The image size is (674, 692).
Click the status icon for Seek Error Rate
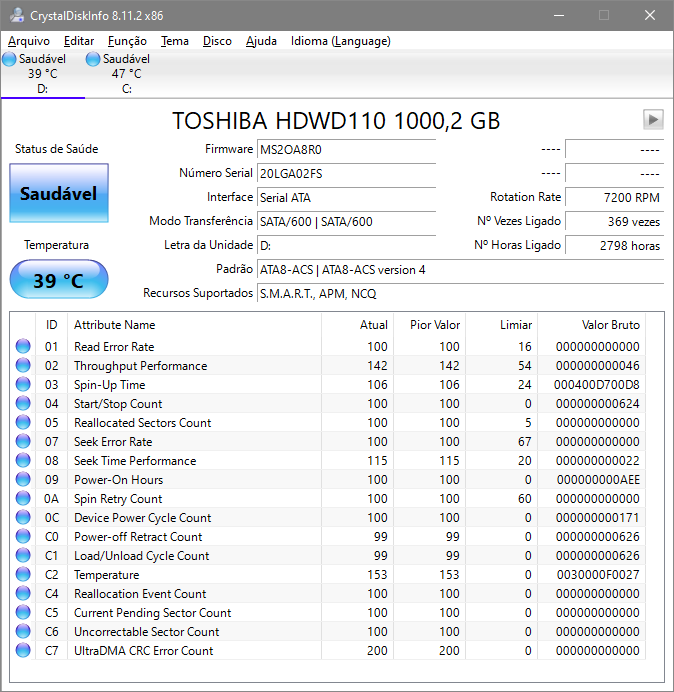tap(23, 441)
